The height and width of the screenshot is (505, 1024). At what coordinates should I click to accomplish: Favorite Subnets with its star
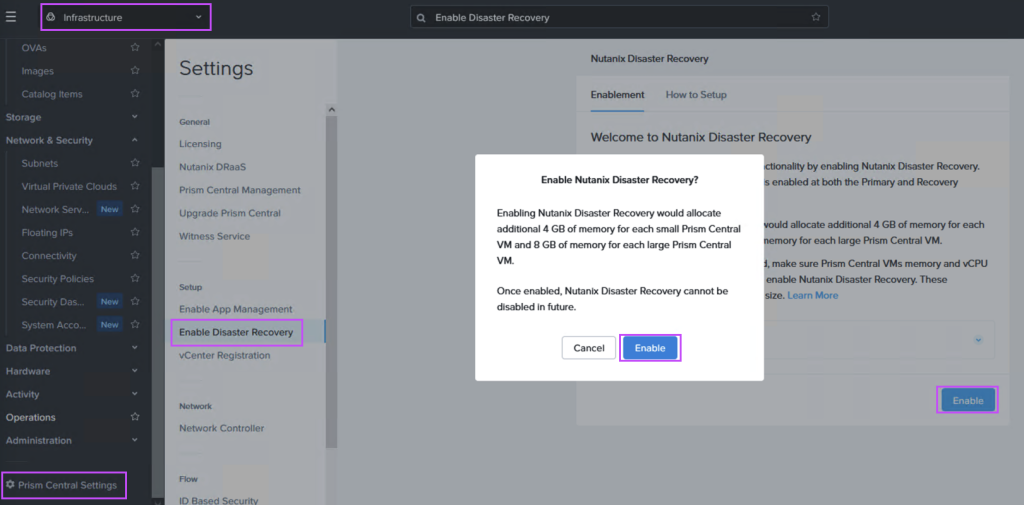pos(135,163)
